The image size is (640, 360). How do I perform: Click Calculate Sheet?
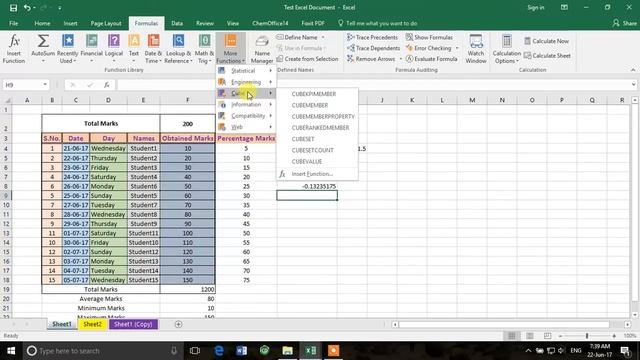tap(547, 56)
